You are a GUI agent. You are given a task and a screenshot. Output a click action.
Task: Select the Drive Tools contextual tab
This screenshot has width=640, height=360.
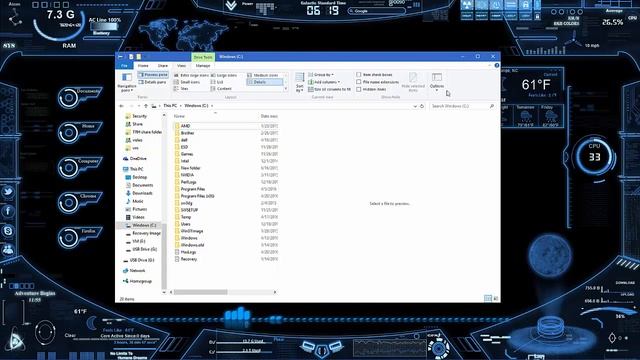[203, 57]
